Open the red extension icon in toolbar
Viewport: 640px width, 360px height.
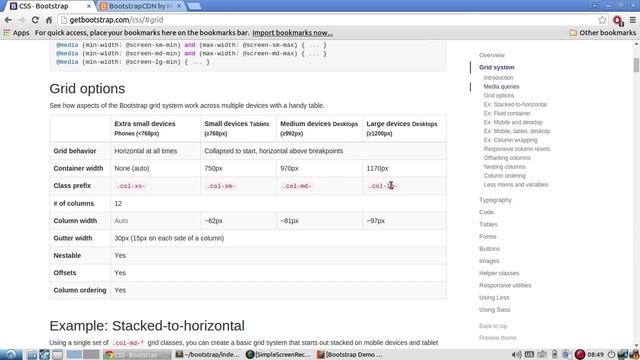[618, 20]
